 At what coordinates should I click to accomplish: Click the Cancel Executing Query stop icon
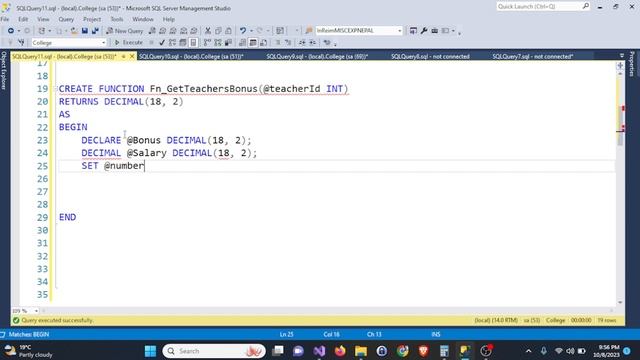[x=151, y=42]
